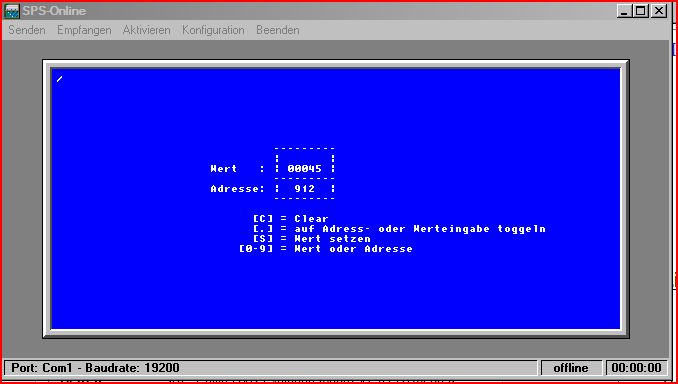Open the Empfangen menu
This screenshot has width=678, height=384.
pyautogui.click(x=84, y=30)
